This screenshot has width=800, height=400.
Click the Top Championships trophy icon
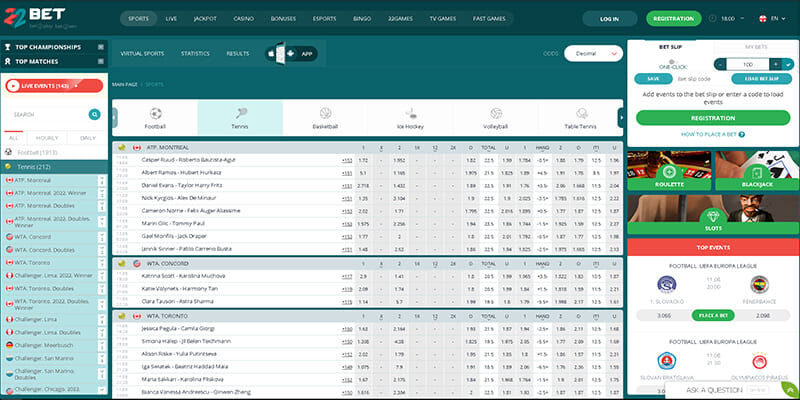(8, 47)
